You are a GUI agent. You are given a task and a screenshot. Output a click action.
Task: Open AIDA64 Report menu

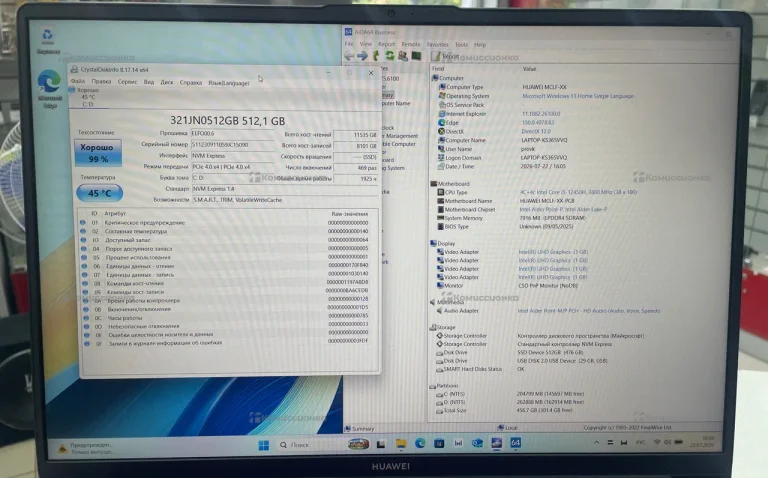point(386,44)
